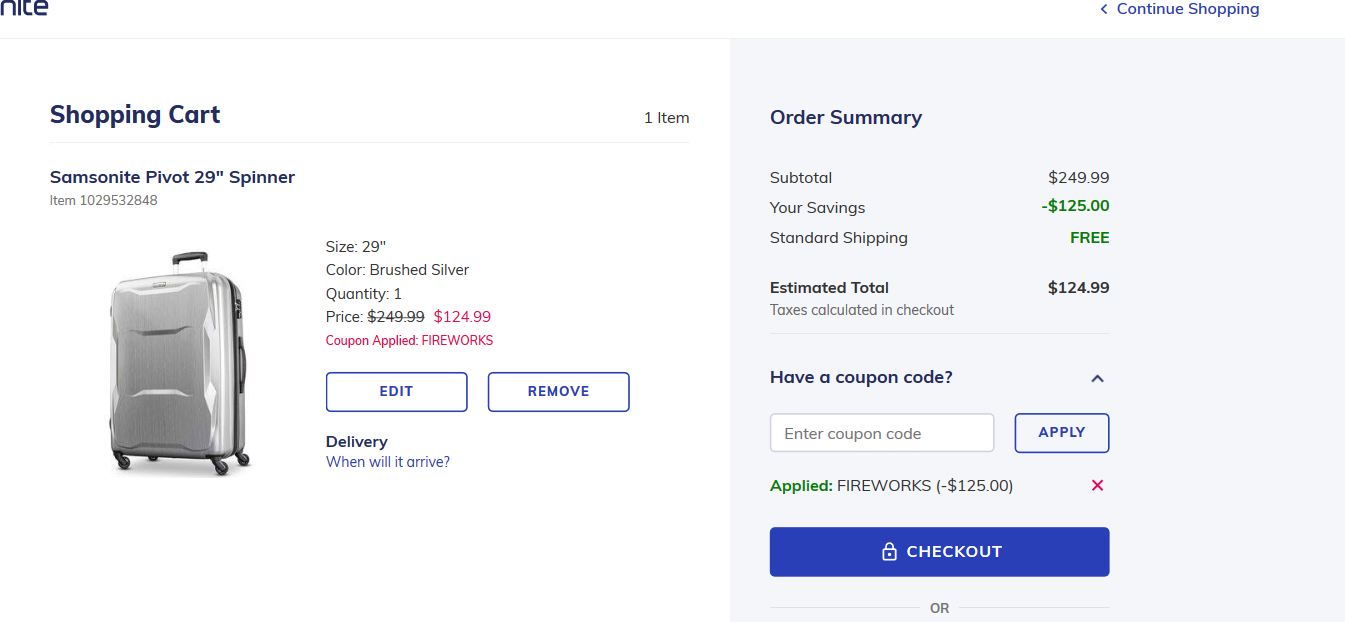Screen dimensions: 1345x622
Task: Click the When will it arrive? link
Action: point(388,462)
